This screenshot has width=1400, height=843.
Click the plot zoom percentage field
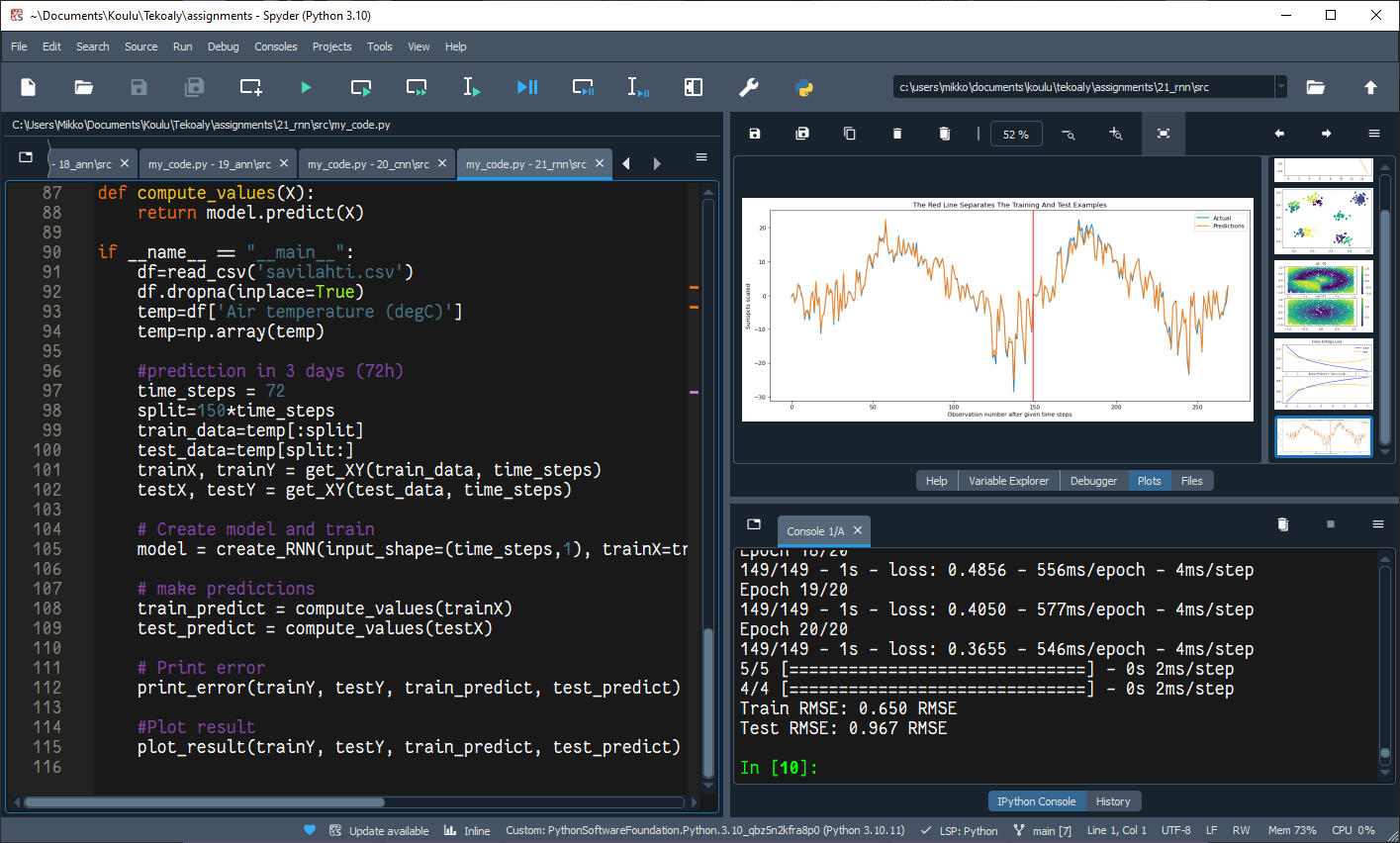coord(1015,134)
